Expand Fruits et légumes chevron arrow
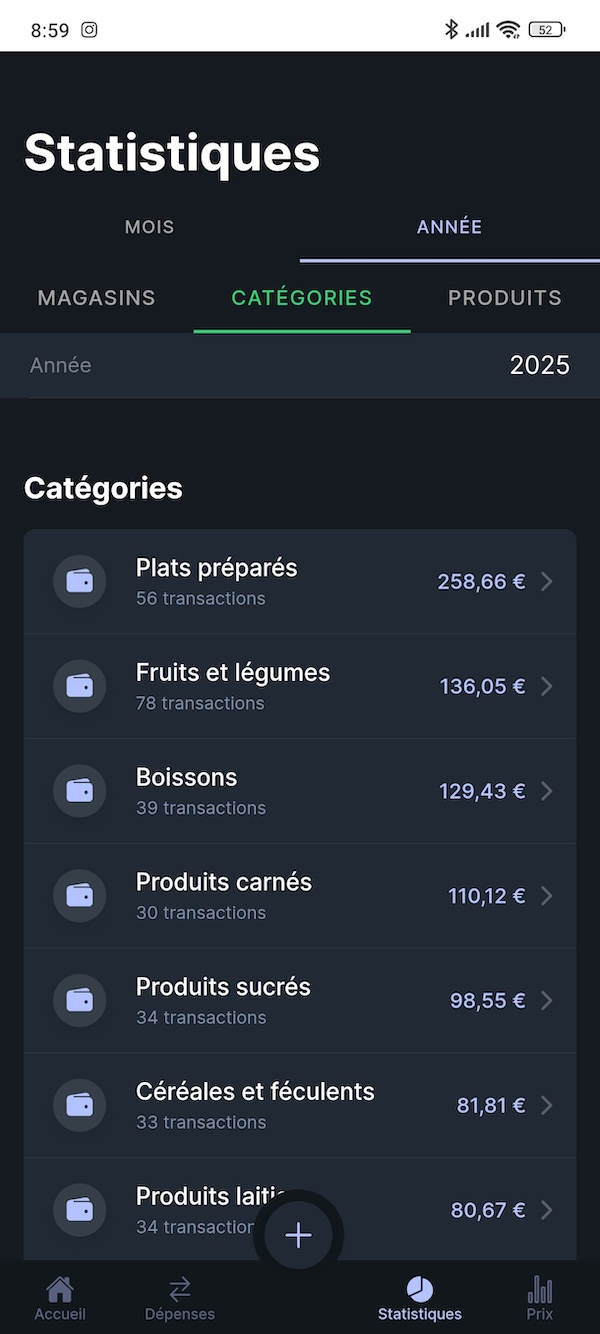 pos(547,686)
